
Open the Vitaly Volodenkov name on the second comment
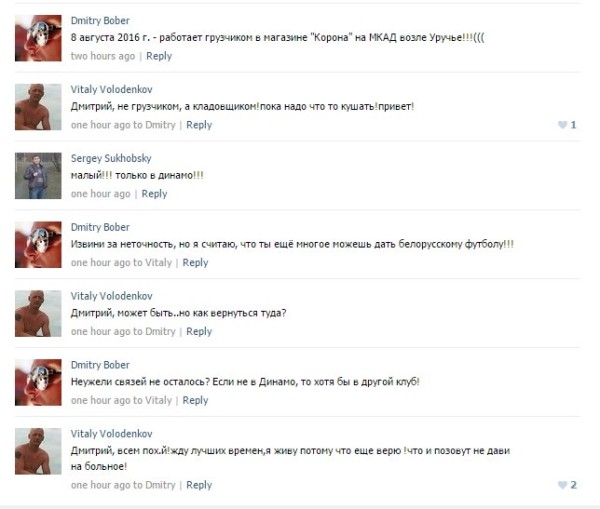pyautogui.click(x=111, y=90)
